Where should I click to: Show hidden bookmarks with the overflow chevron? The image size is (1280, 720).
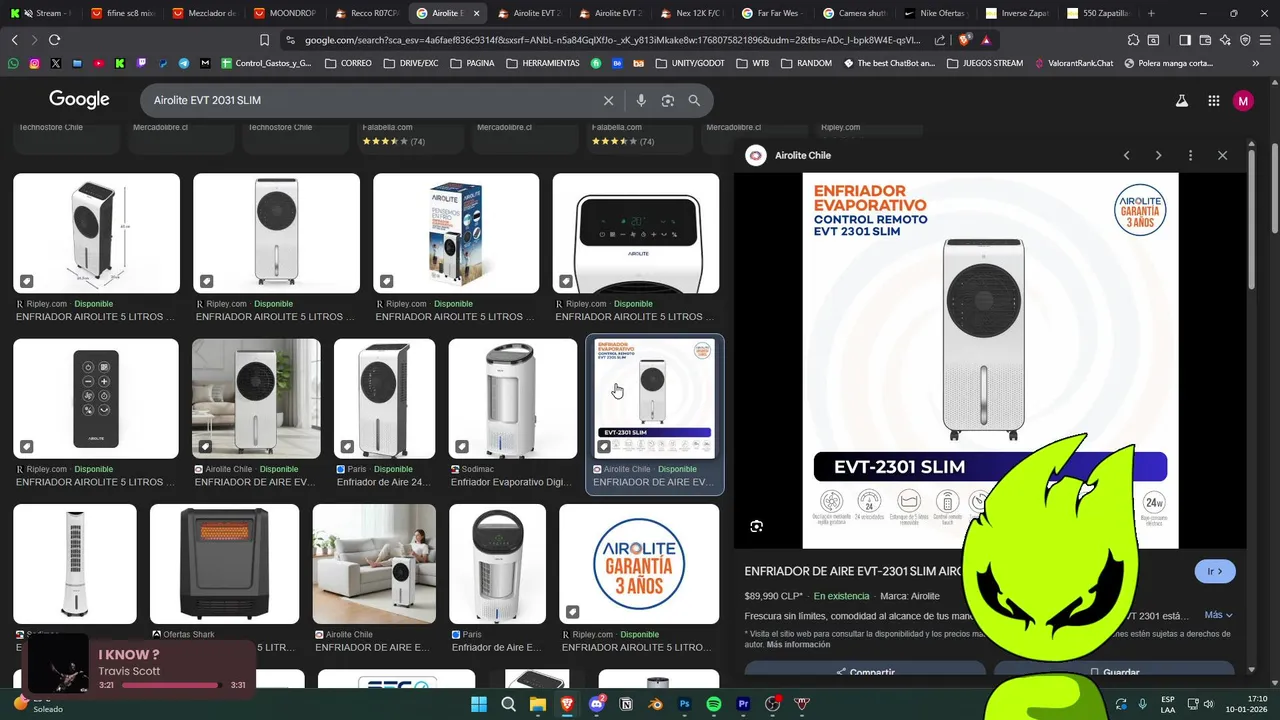(1256, 63)
